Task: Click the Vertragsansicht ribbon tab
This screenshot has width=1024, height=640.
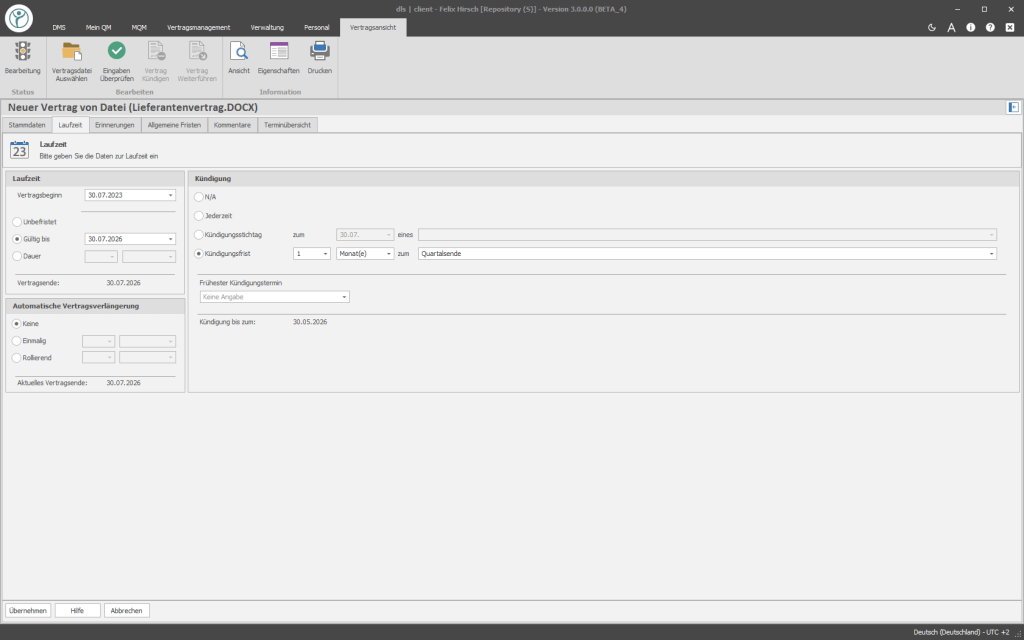Action: coord(373,27)
